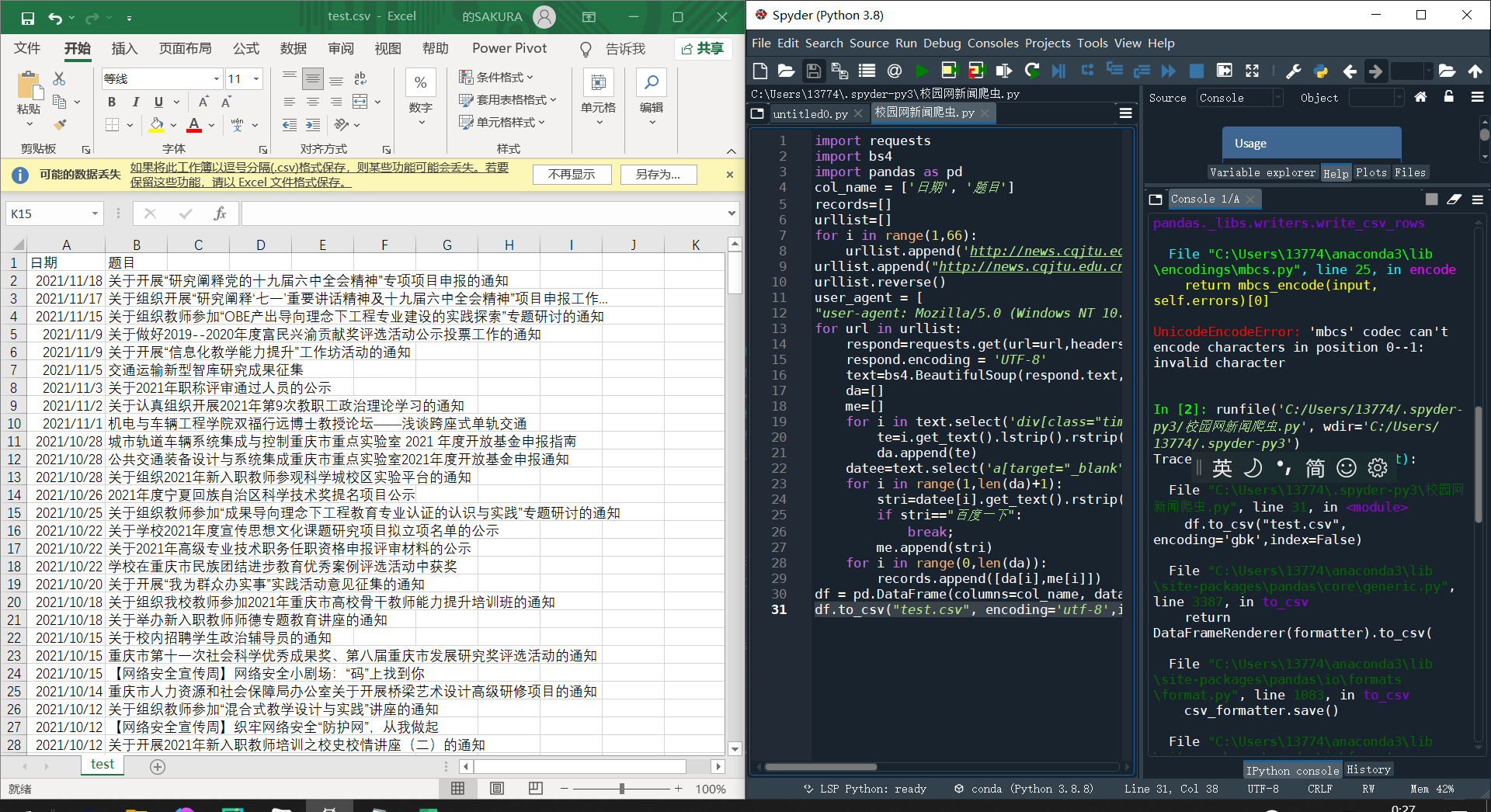
Task: Toggle underline formatting in Excel
Action: (x=158, y=102)
